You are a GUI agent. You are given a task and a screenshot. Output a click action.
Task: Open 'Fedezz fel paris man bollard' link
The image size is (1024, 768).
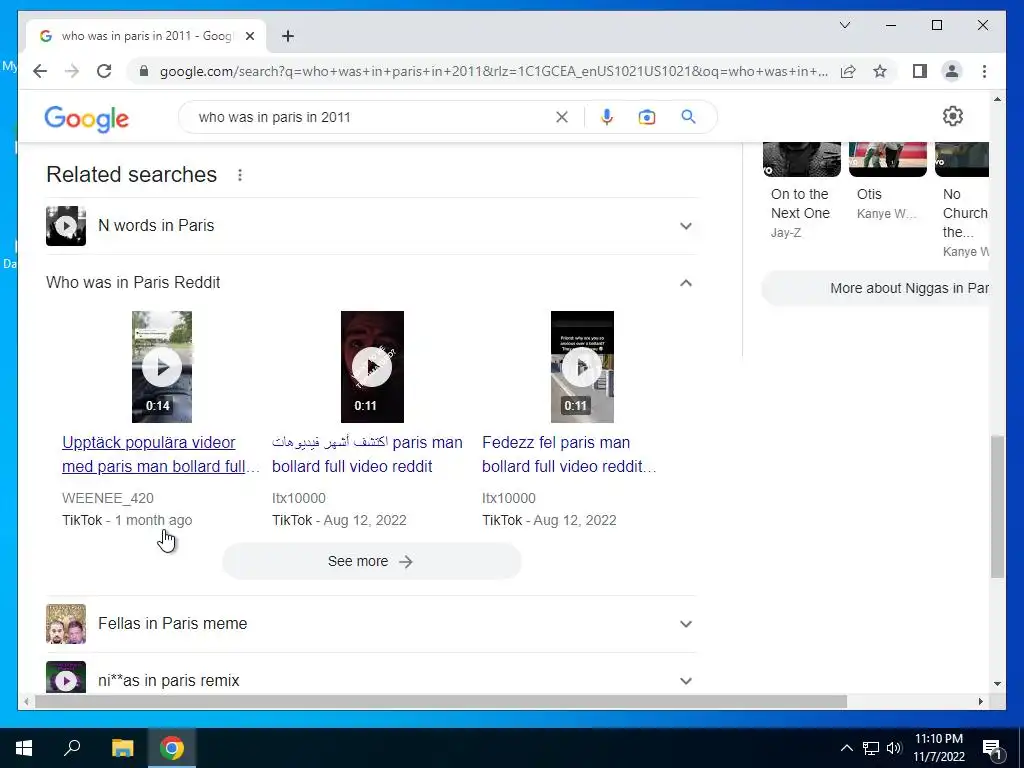point(569,455)
